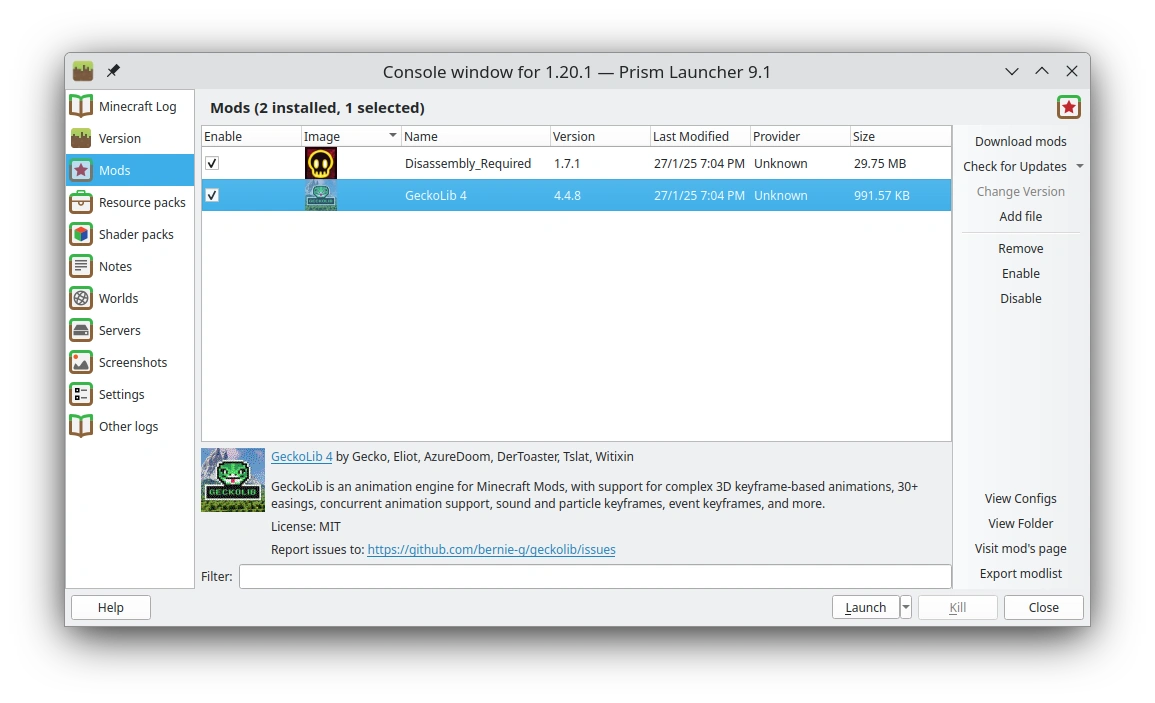Click the Resource packs icon
Screen dimensions: 1155x703
[81, 203]
